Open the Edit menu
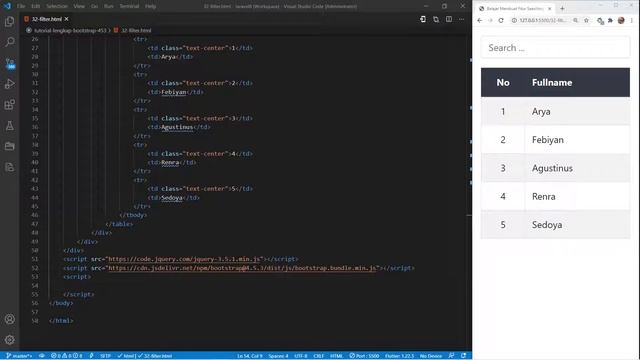This screenshot has height=360, width=640. pos(36,6)
